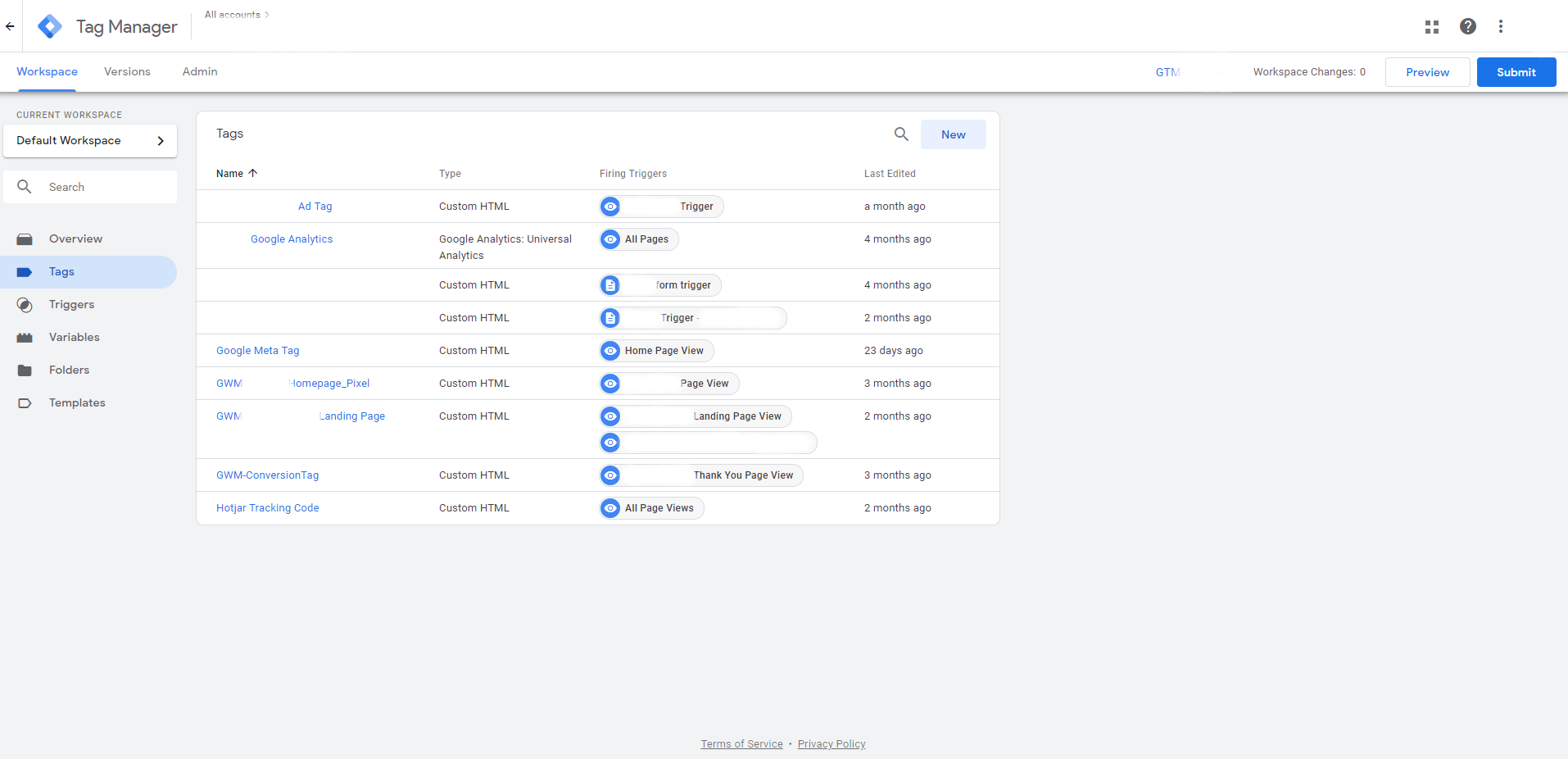Click the eye icon of All Page Views trigger
This screenshot has width=1568, height=759.
pyautogui.click(x=610, y=508)
